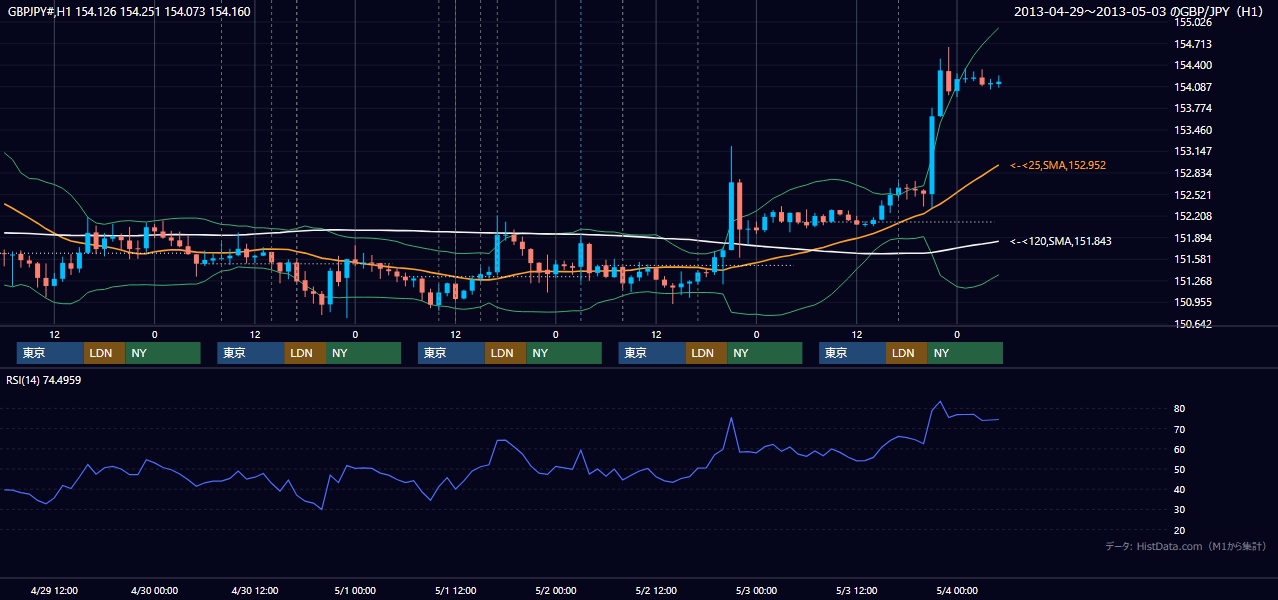The width and height of the screenshot is (1278, 600).
Task: Click price axis value 150.642
Action: 1193,324
